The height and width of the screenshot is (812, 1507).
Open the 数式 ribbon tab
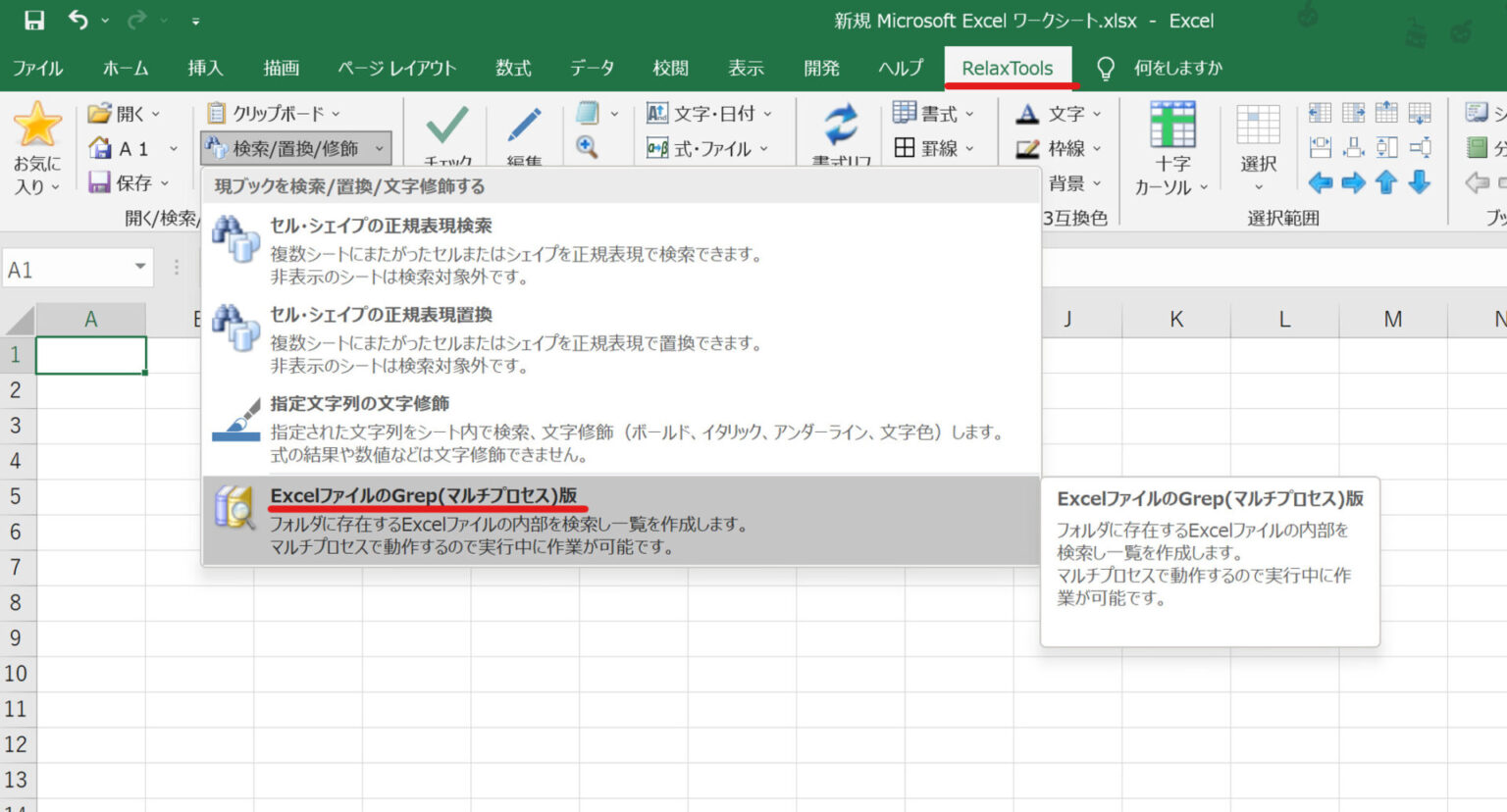(513, 68)
